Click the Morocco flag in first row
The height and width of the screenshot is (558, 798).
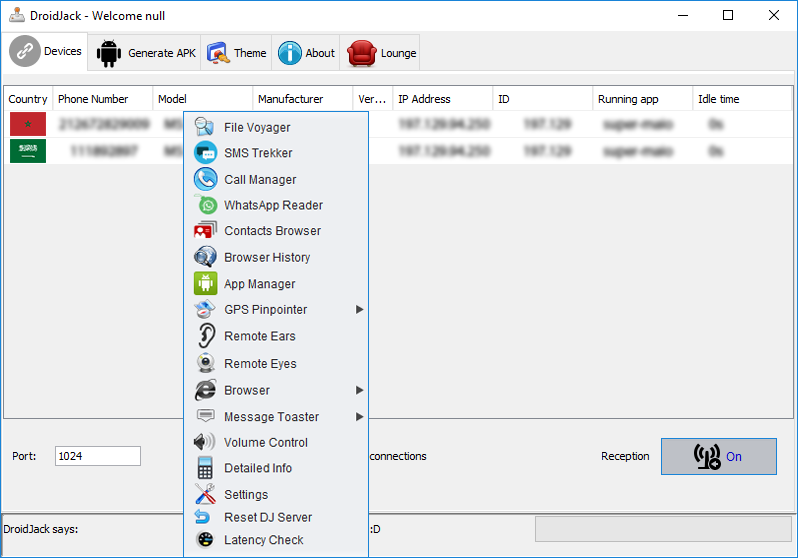pos(28,124)
